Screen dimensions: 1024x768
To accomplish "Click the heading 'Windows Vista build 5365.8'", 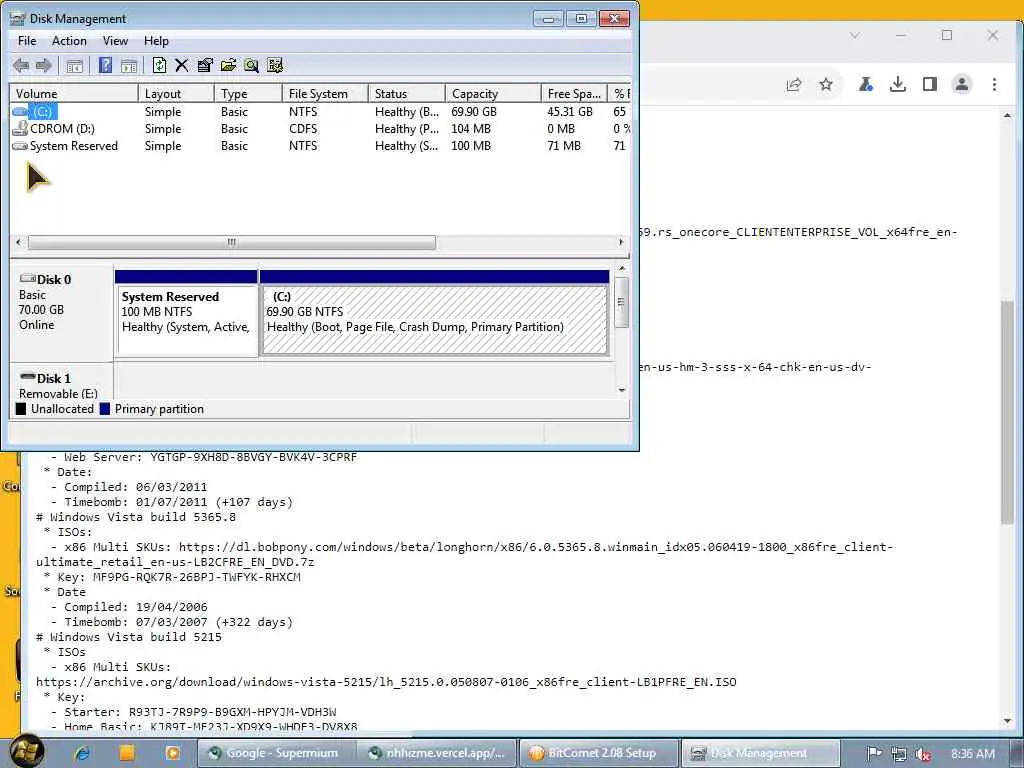I will tap(142, 517).
